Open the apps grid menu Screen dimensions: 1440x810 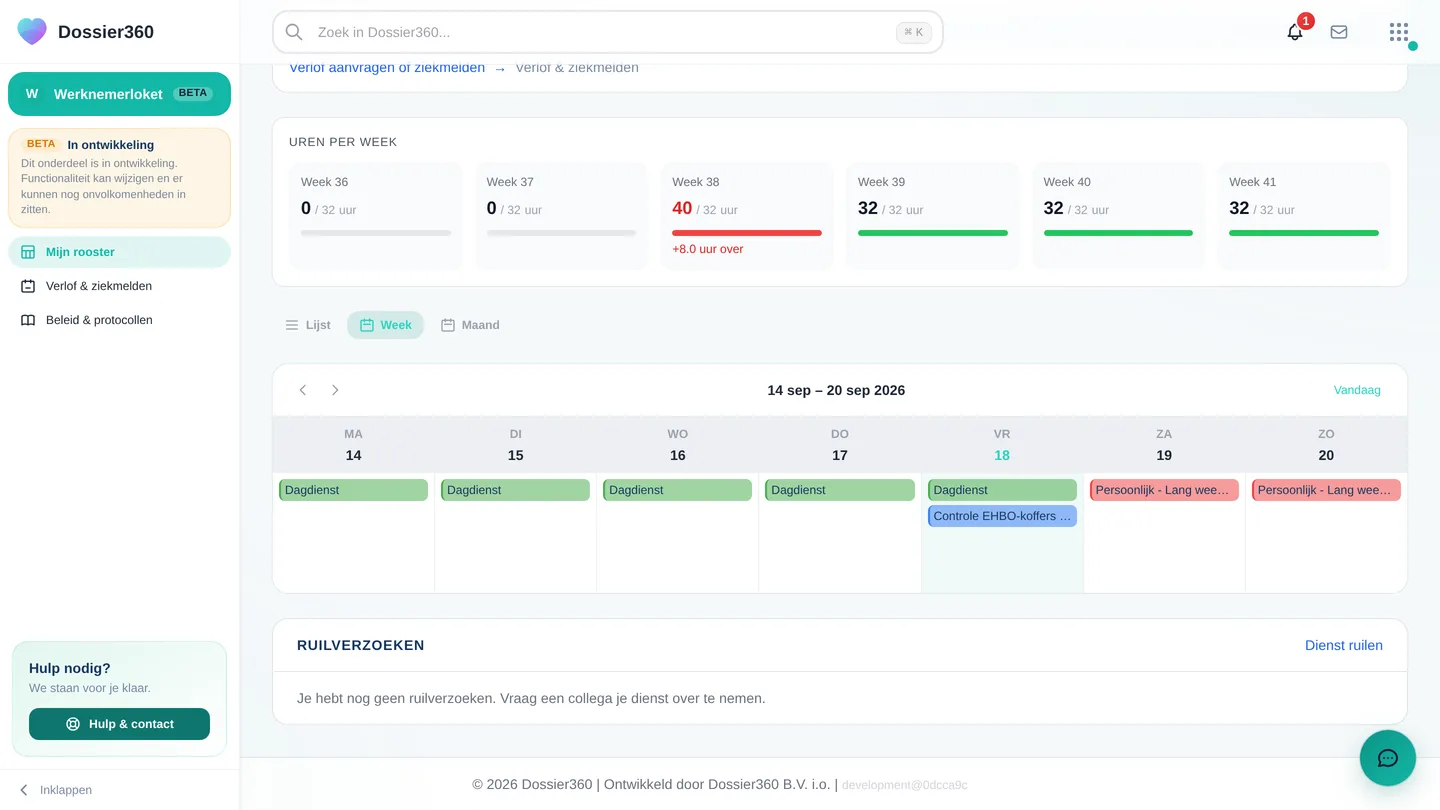tap(1399, 32)
